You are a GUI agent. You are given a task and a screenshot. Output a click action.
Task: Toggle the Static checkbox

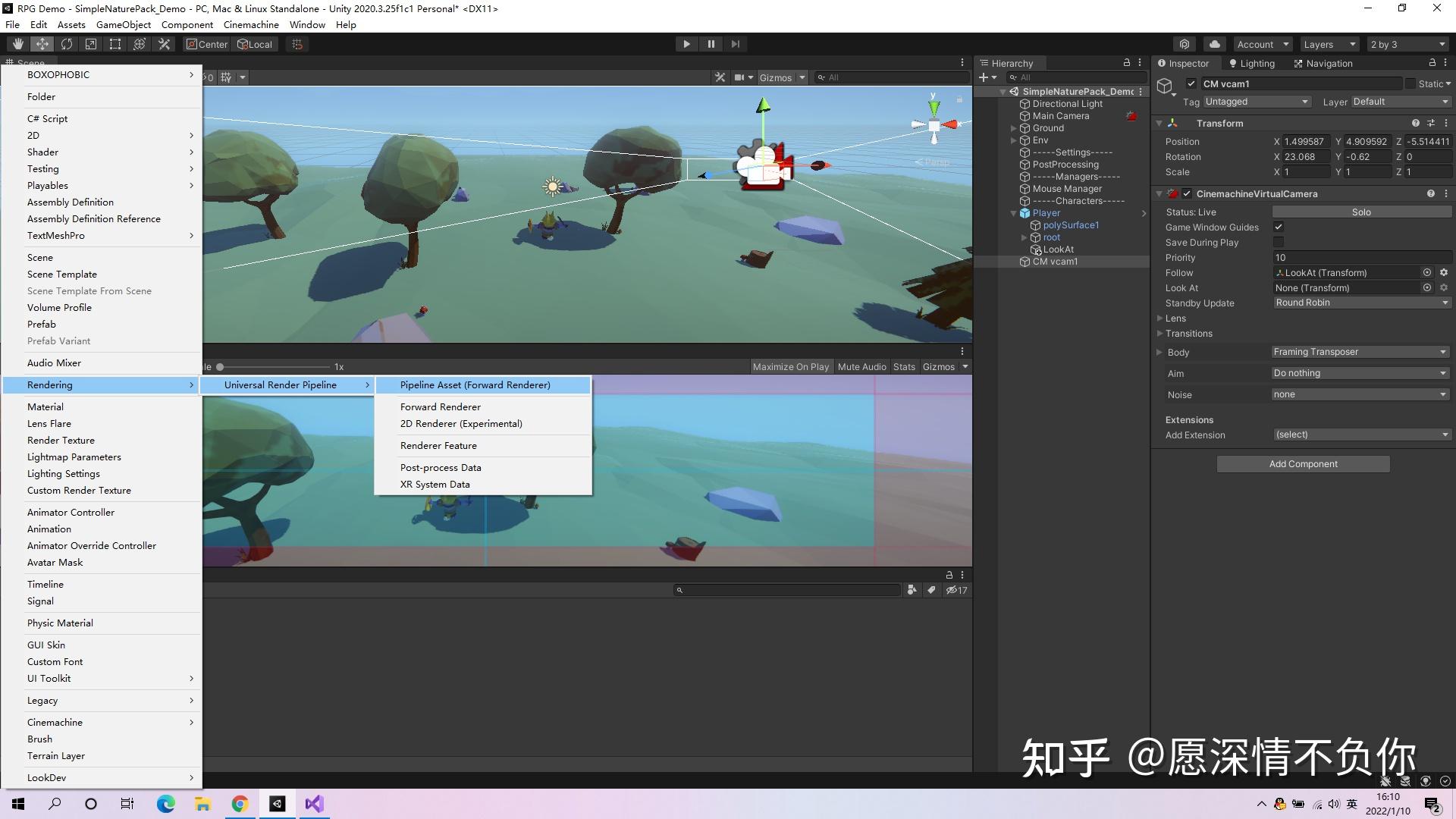(1410, 83)
